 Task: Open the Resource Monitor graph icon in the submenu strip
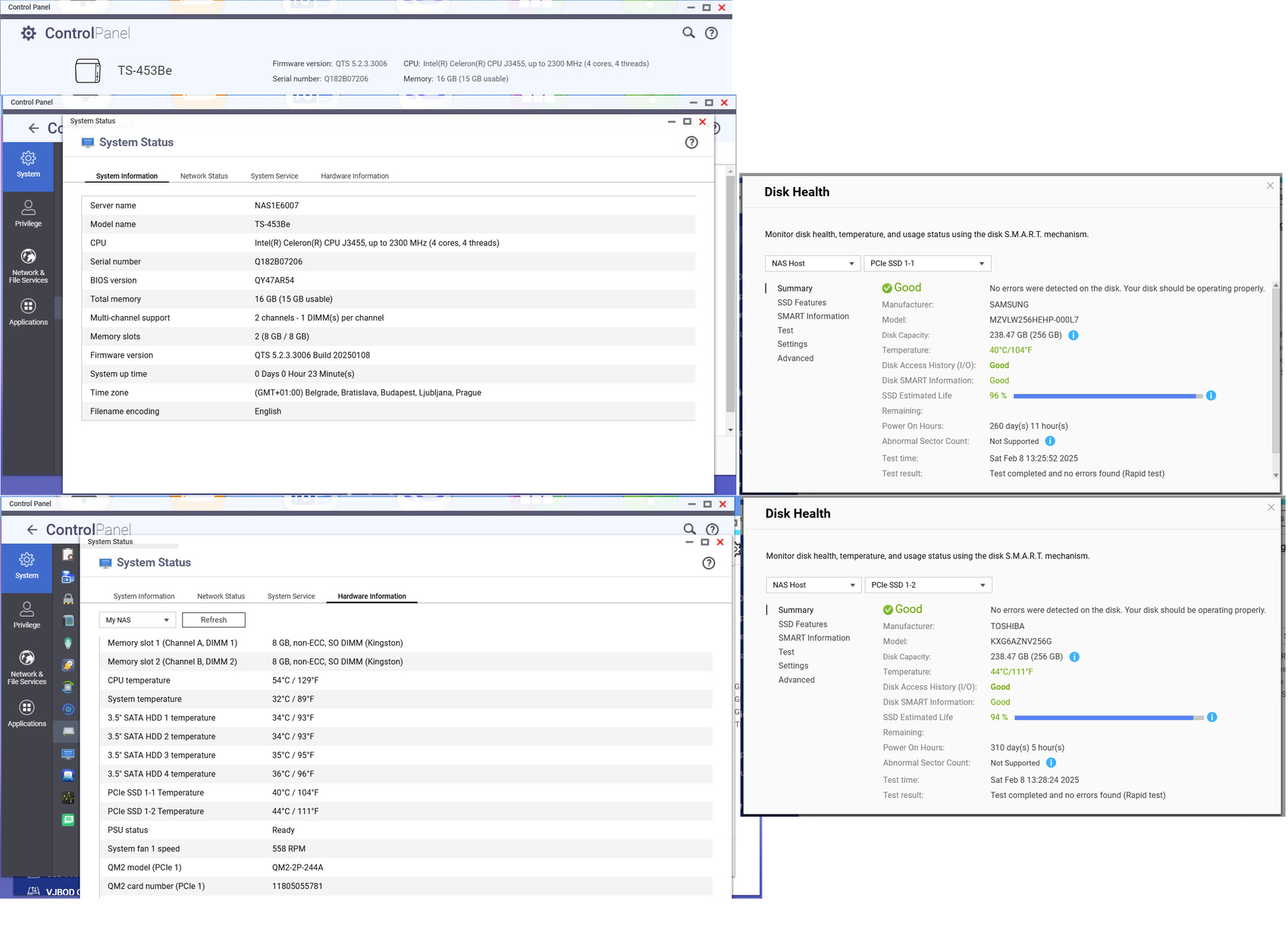coord(68,798)
